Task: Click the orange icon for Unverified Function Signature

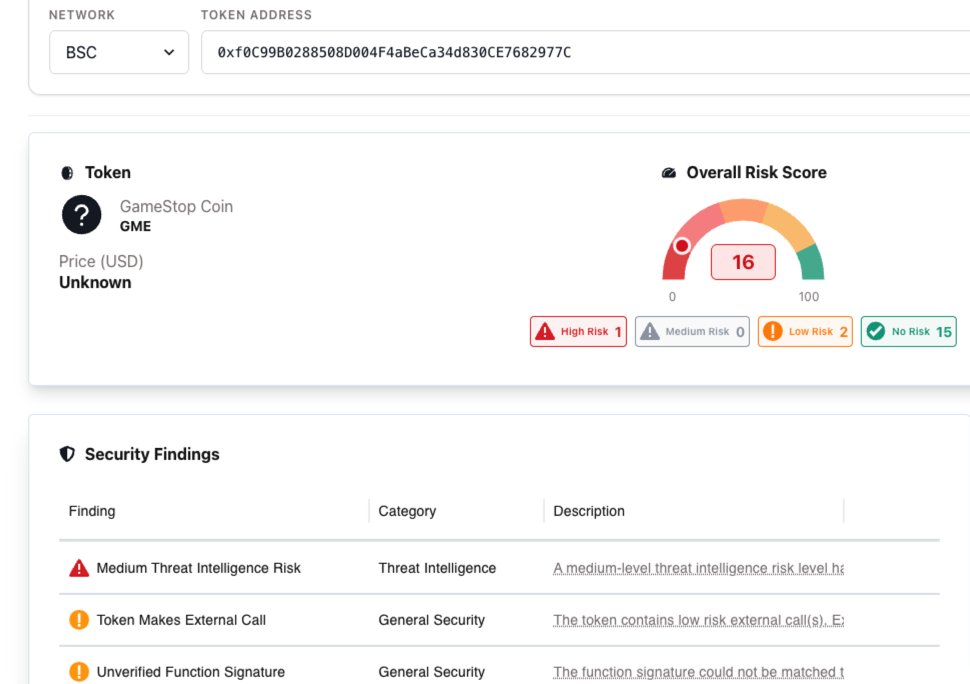Action: [79, 672]
